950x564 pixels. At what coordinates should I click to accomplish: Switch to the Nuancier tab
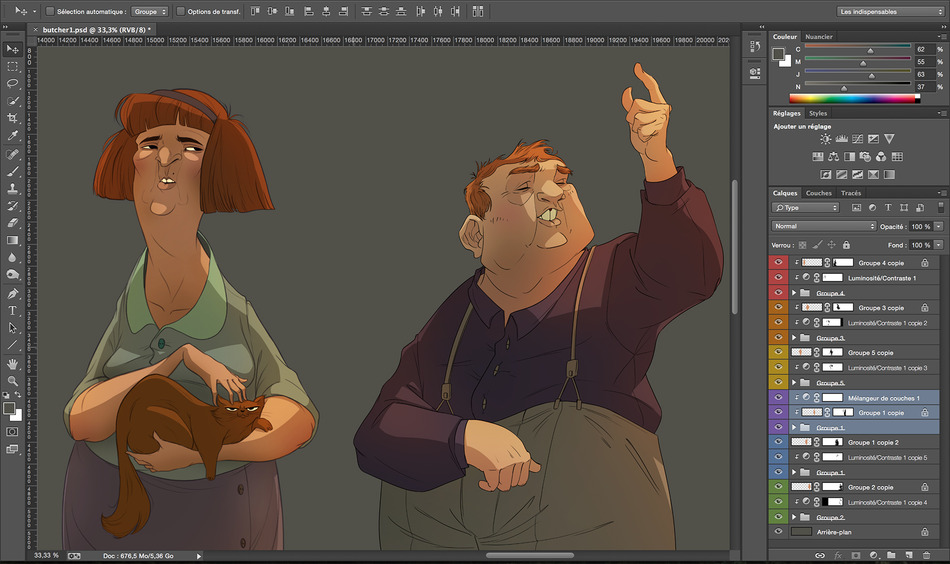pos(819,36)
